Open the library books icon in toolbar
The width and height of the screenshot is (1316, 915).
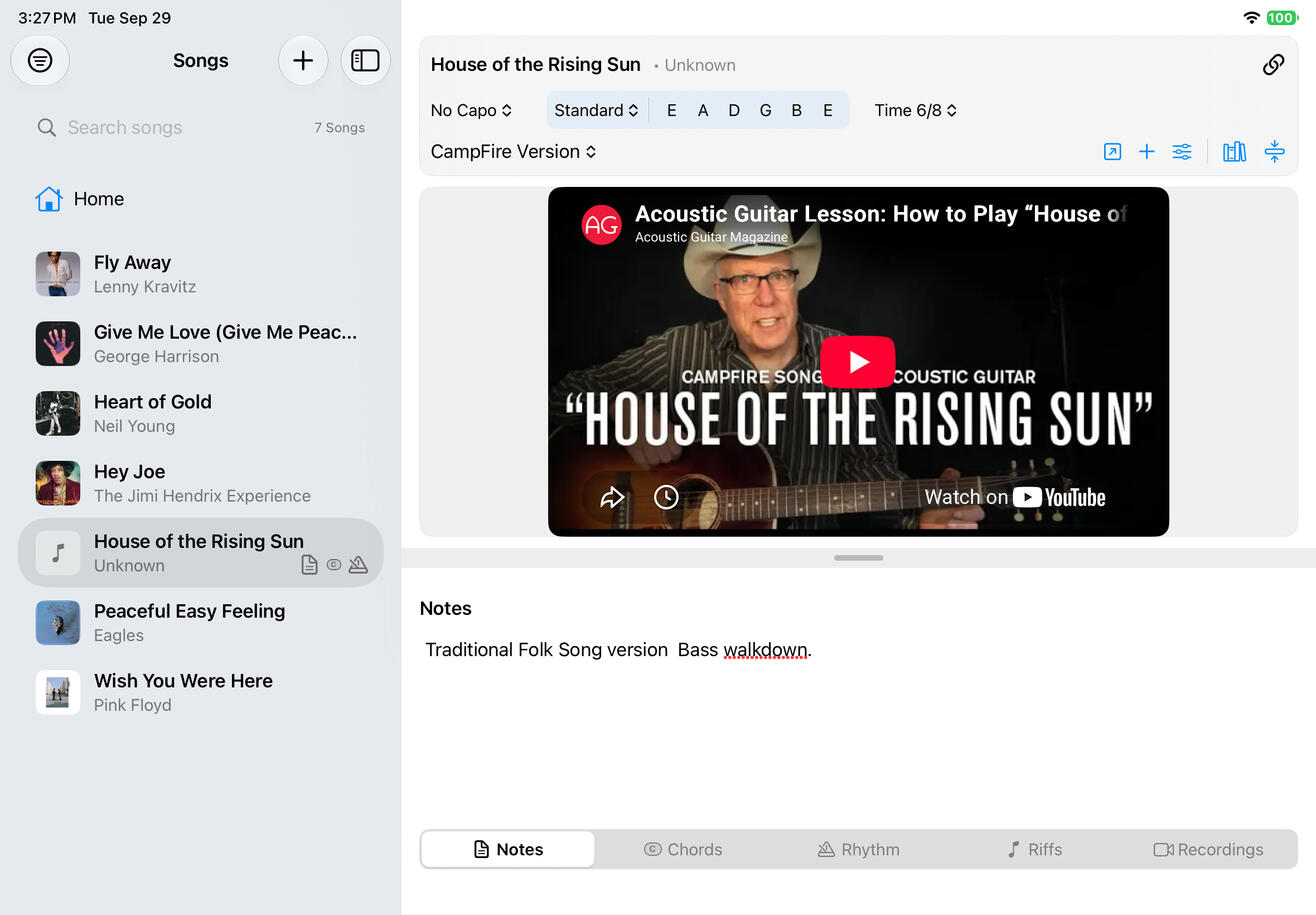click(1235, 152)
